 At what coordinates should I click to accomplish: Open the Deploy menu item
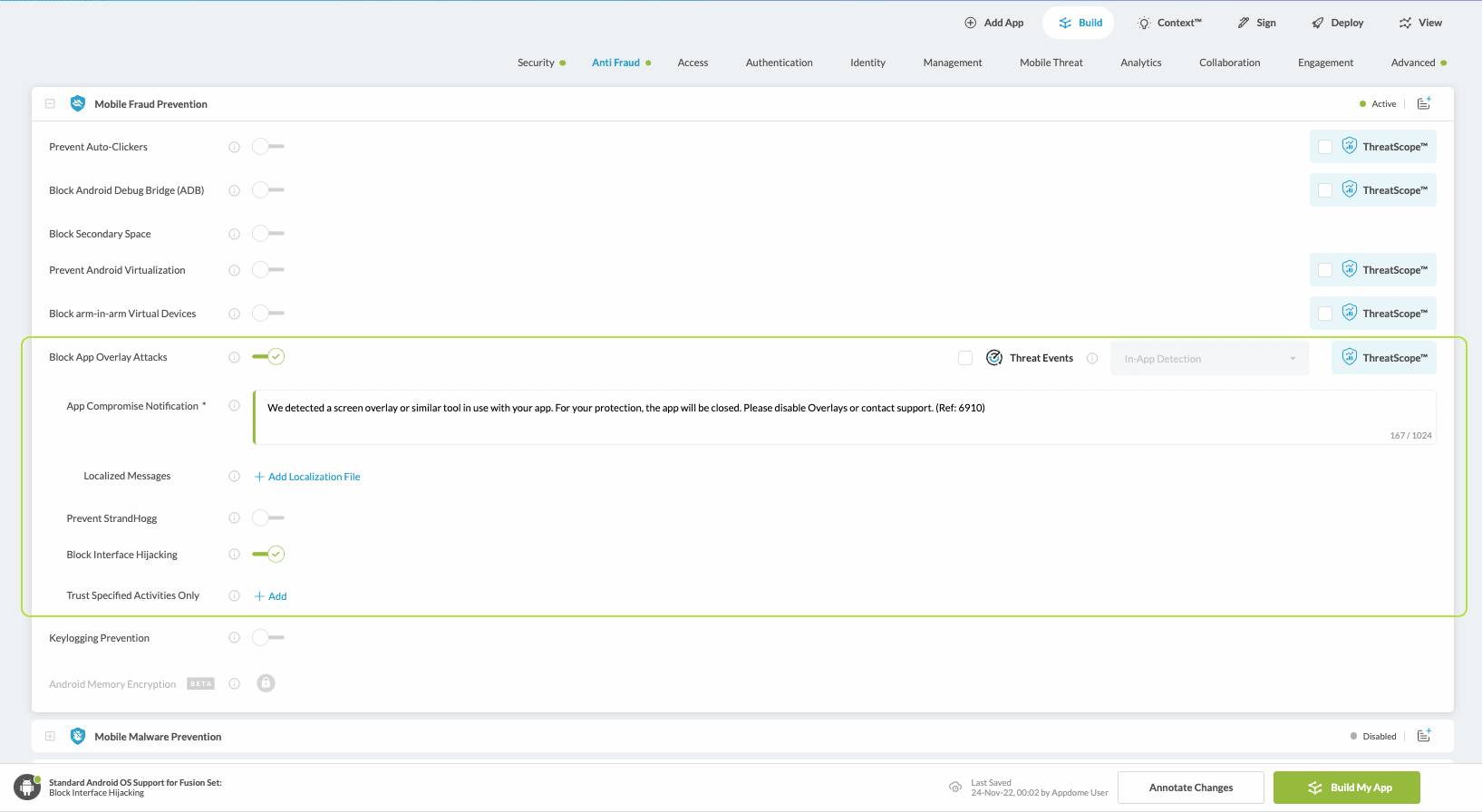click(x=1337, y=23)
